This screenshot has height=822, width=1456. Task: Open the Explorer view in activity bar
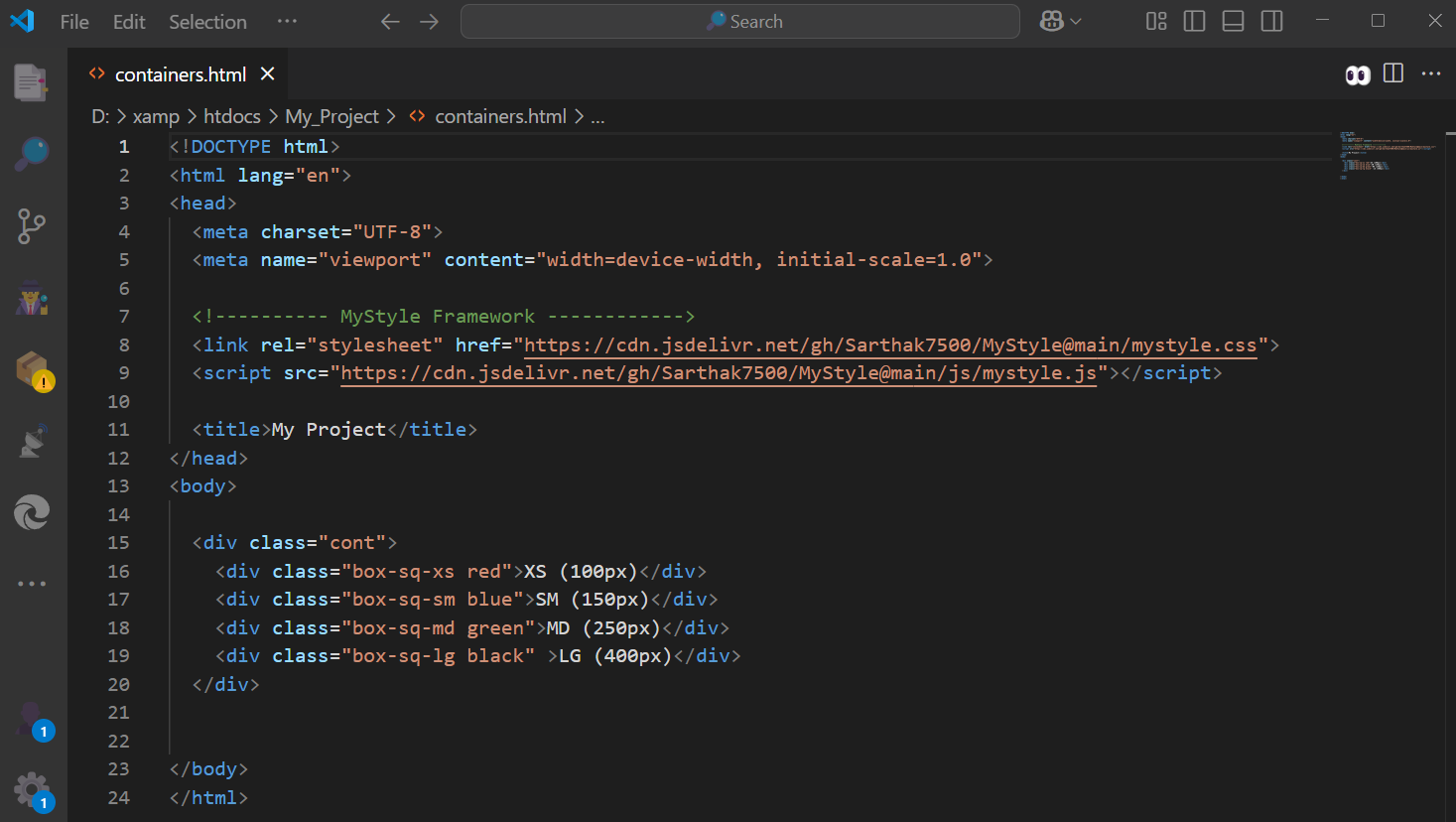32,83
